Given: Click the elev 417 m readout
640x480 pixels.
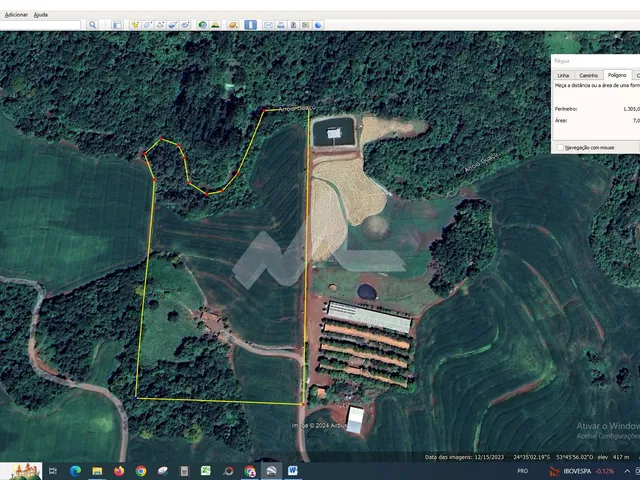Looking at the screenshot, I should [613, 457].
